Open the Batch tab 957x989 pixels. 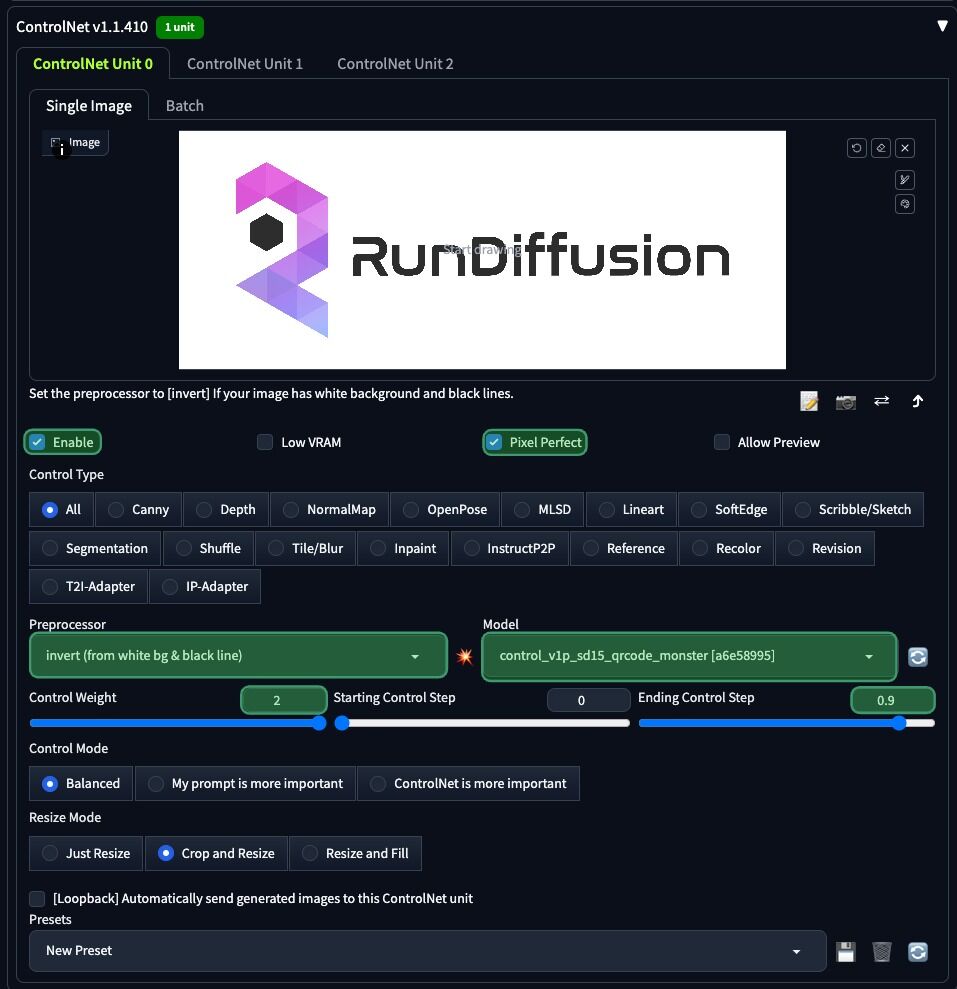coord(185,105)
